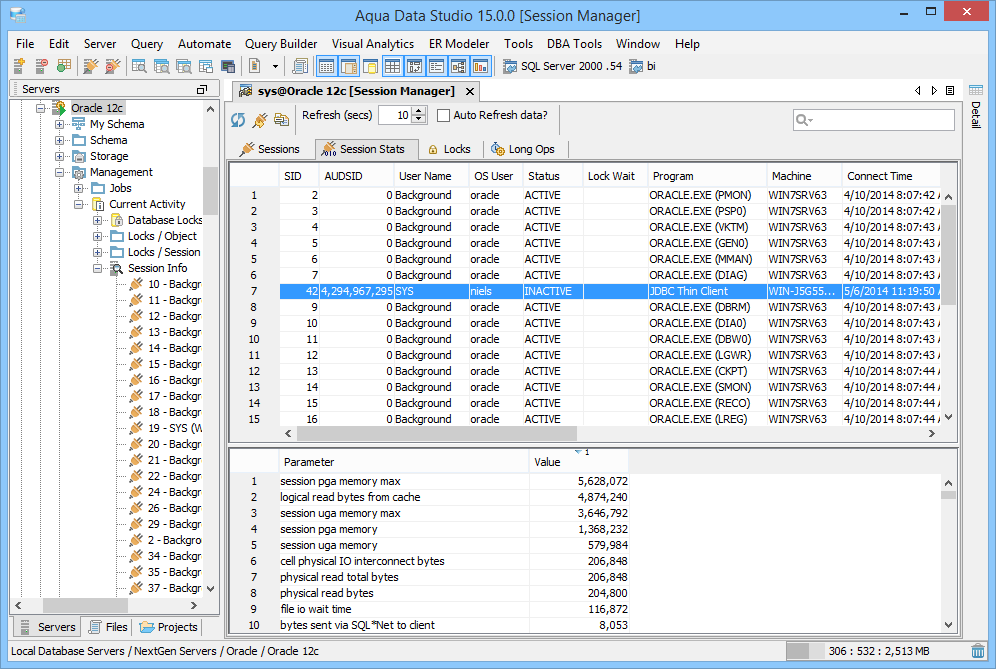
Task: Toggle the table grid view toolbar button
Action: [x=393, y=66]
